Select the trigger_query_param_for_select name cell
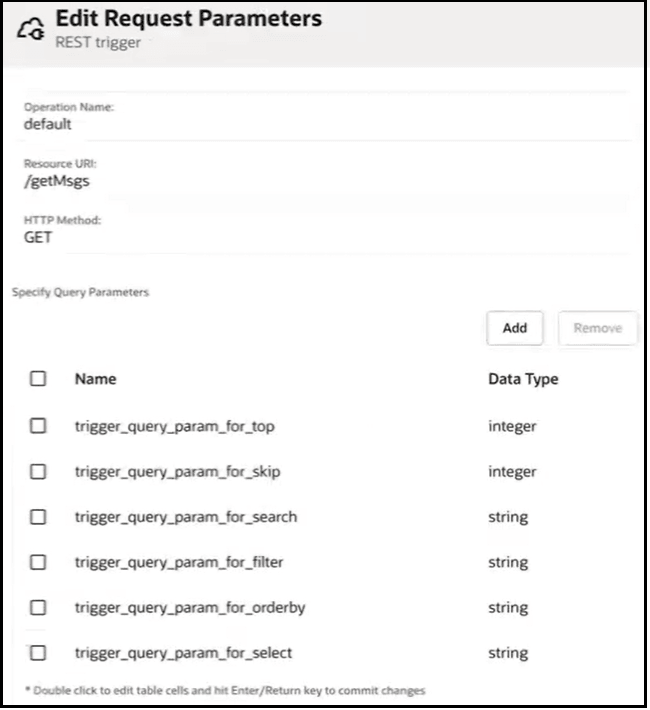Image resolution: width=650 pixels, height=710 pixels. pos(183,653)
